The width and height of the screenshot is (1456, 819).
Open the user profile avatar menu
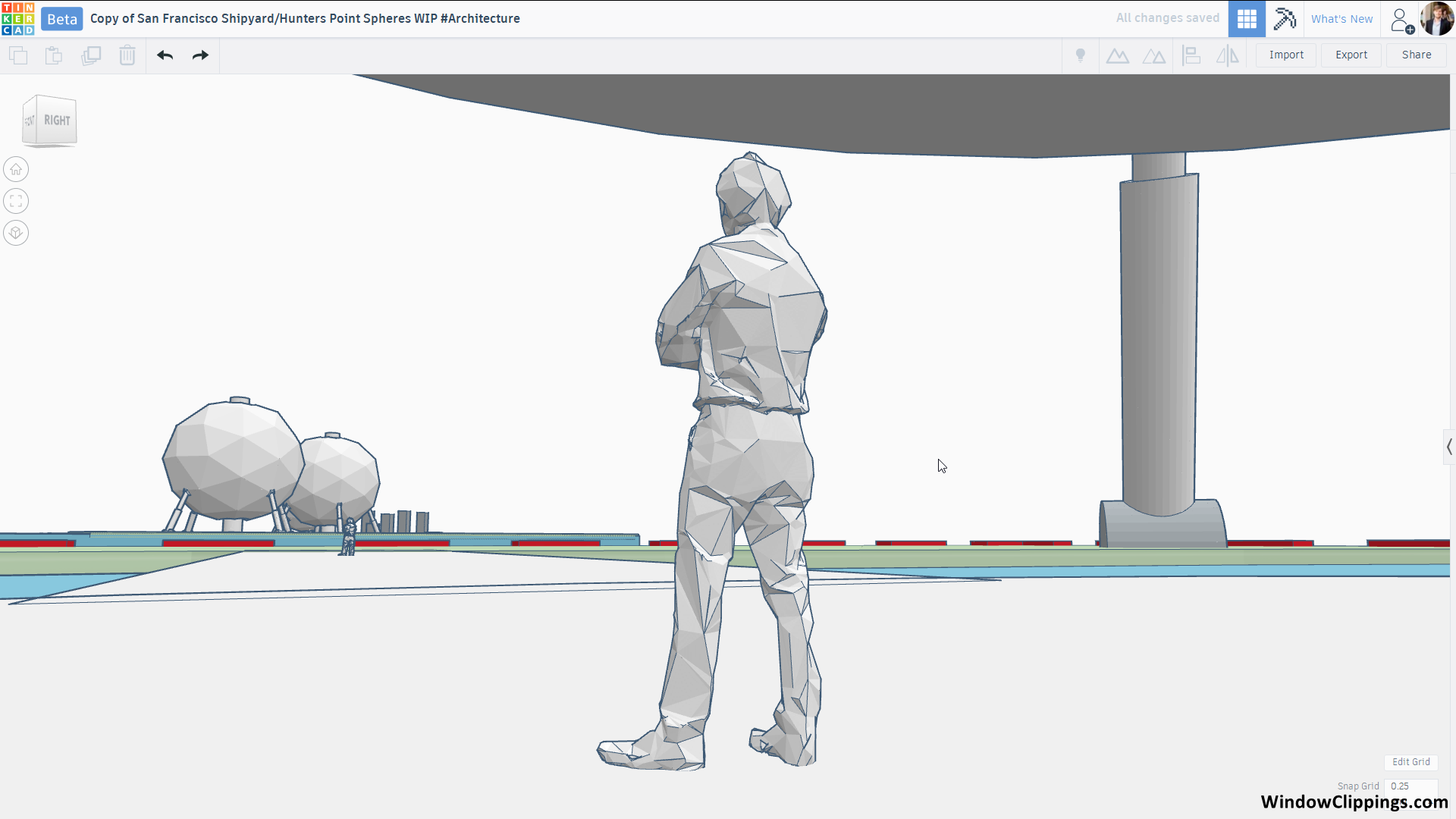pyautogui.click(x=1437, y=19)
